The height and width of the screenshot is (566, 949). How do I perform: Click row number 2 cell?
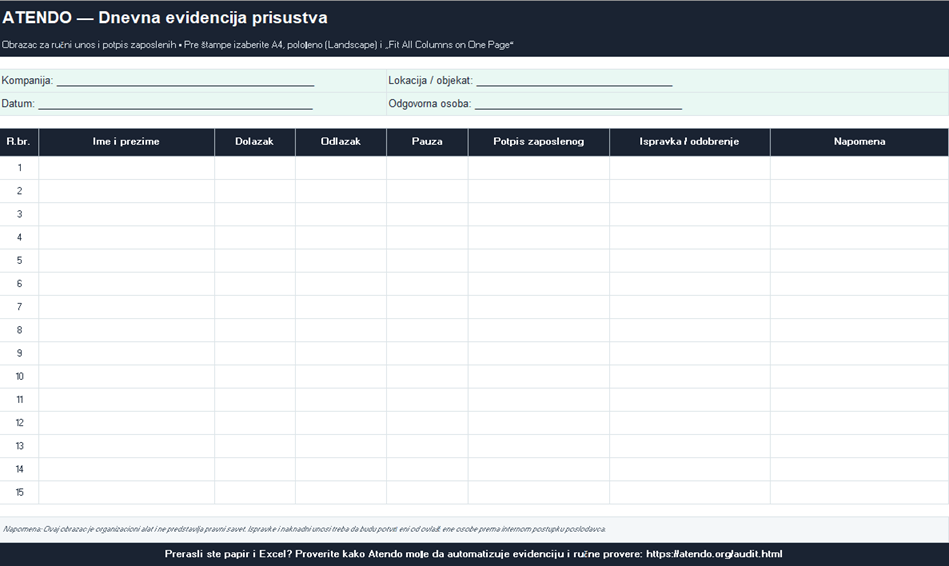tap(19, 191)
